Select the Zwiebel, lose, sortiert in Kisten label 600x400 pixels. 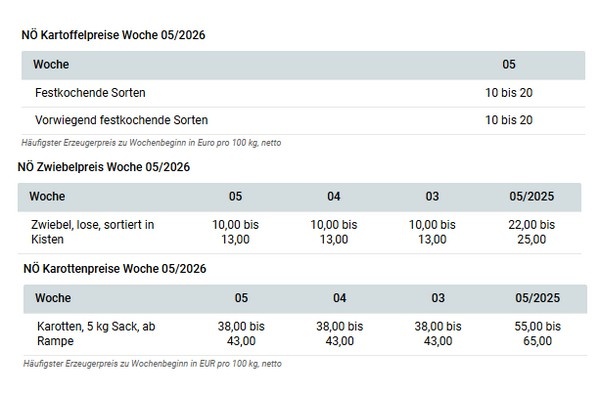[93, 232]
